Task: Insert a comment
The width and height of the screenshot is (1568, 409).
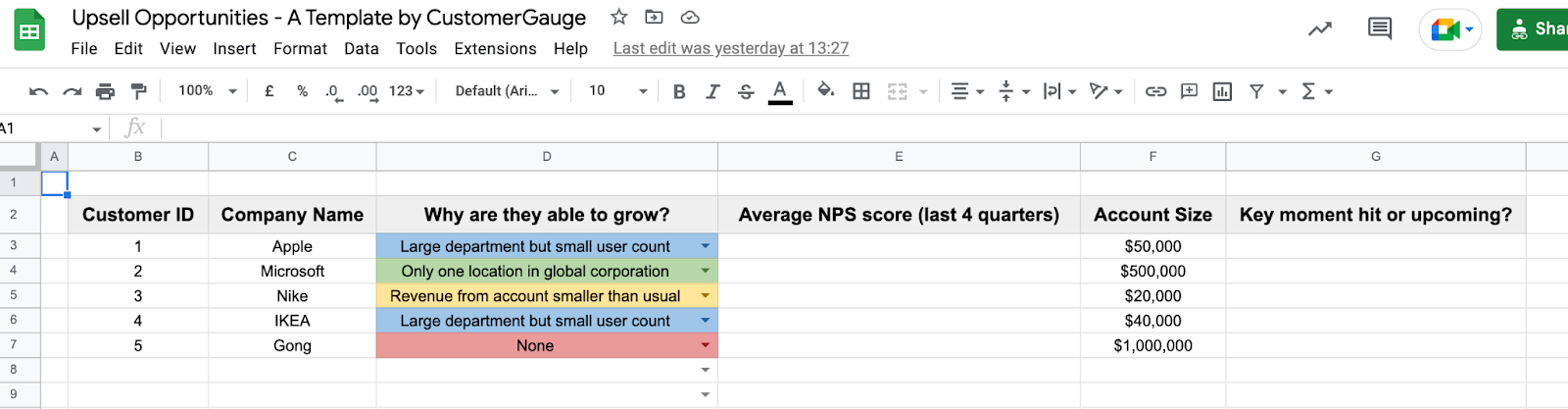Action: tap(1189, 91)
